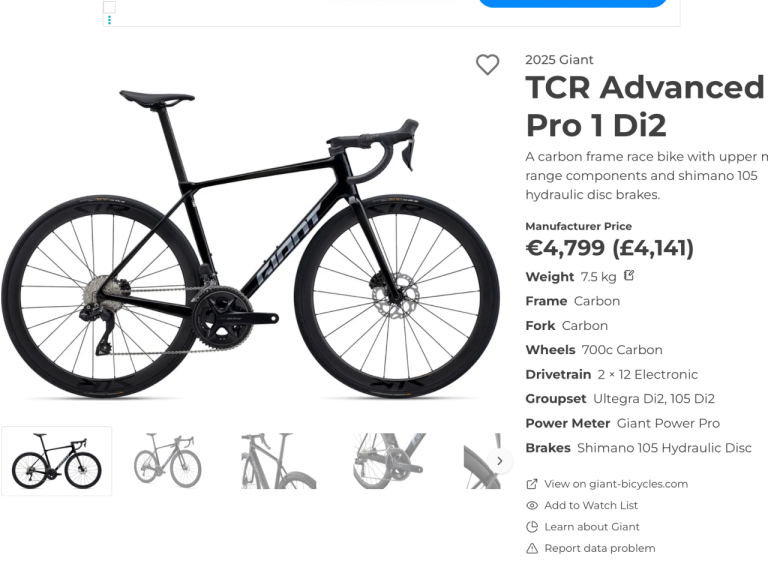Open View on giant-bicycles.com link
The width and height of the screenshot is (768, 576).
(x=616, y=484)
